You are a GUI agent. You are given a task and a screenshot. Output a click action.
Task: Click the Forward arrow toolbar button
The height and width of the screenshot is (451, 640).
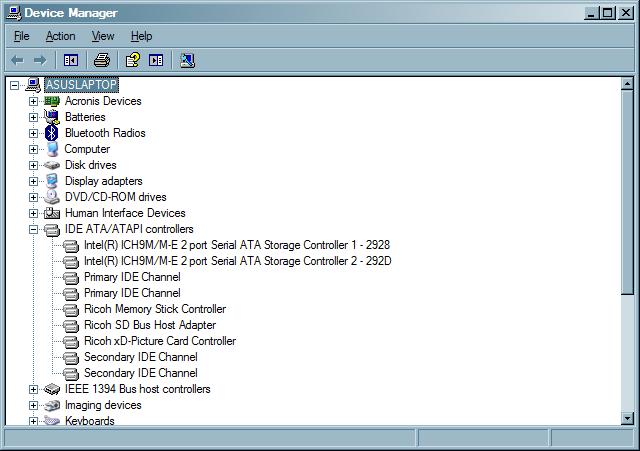click(40, 60)
